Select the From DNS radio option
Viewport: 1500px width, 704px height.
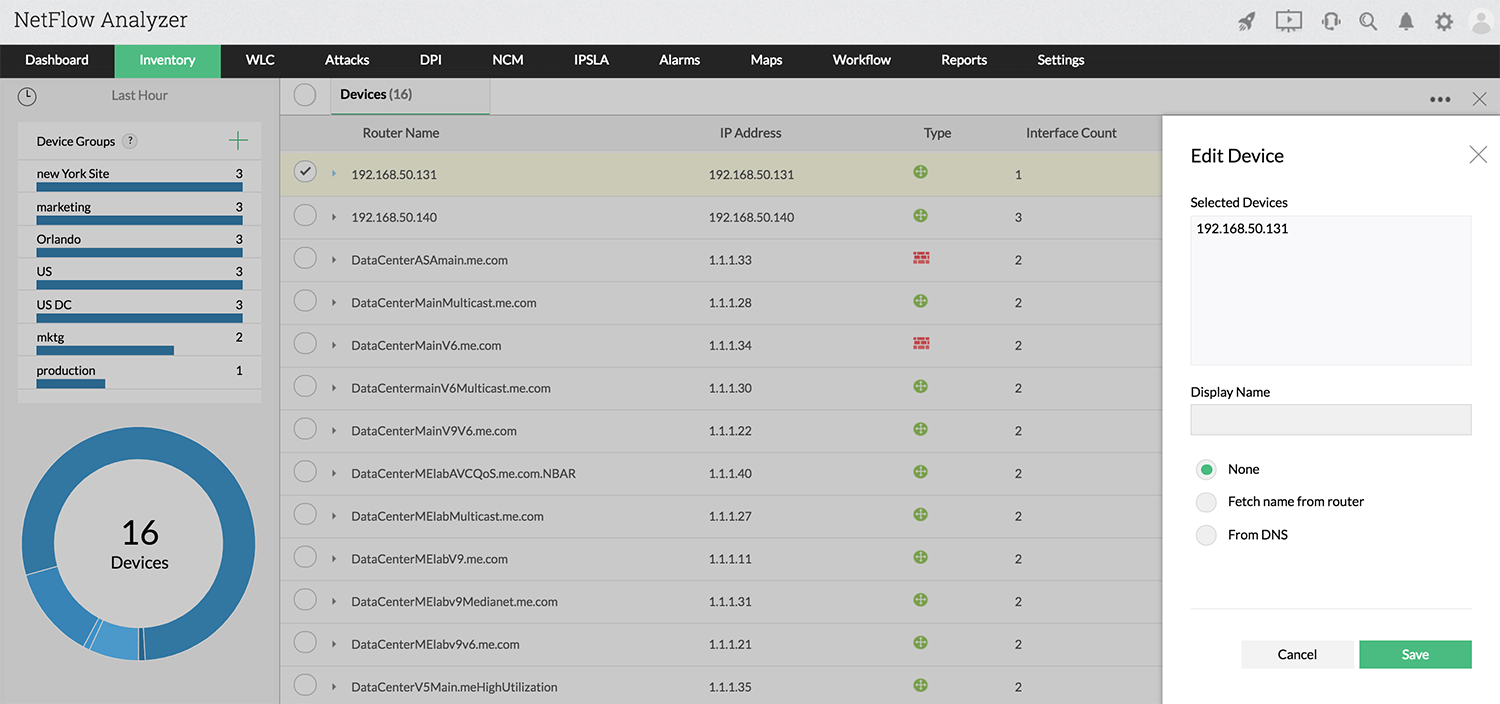coord(1207,535)
